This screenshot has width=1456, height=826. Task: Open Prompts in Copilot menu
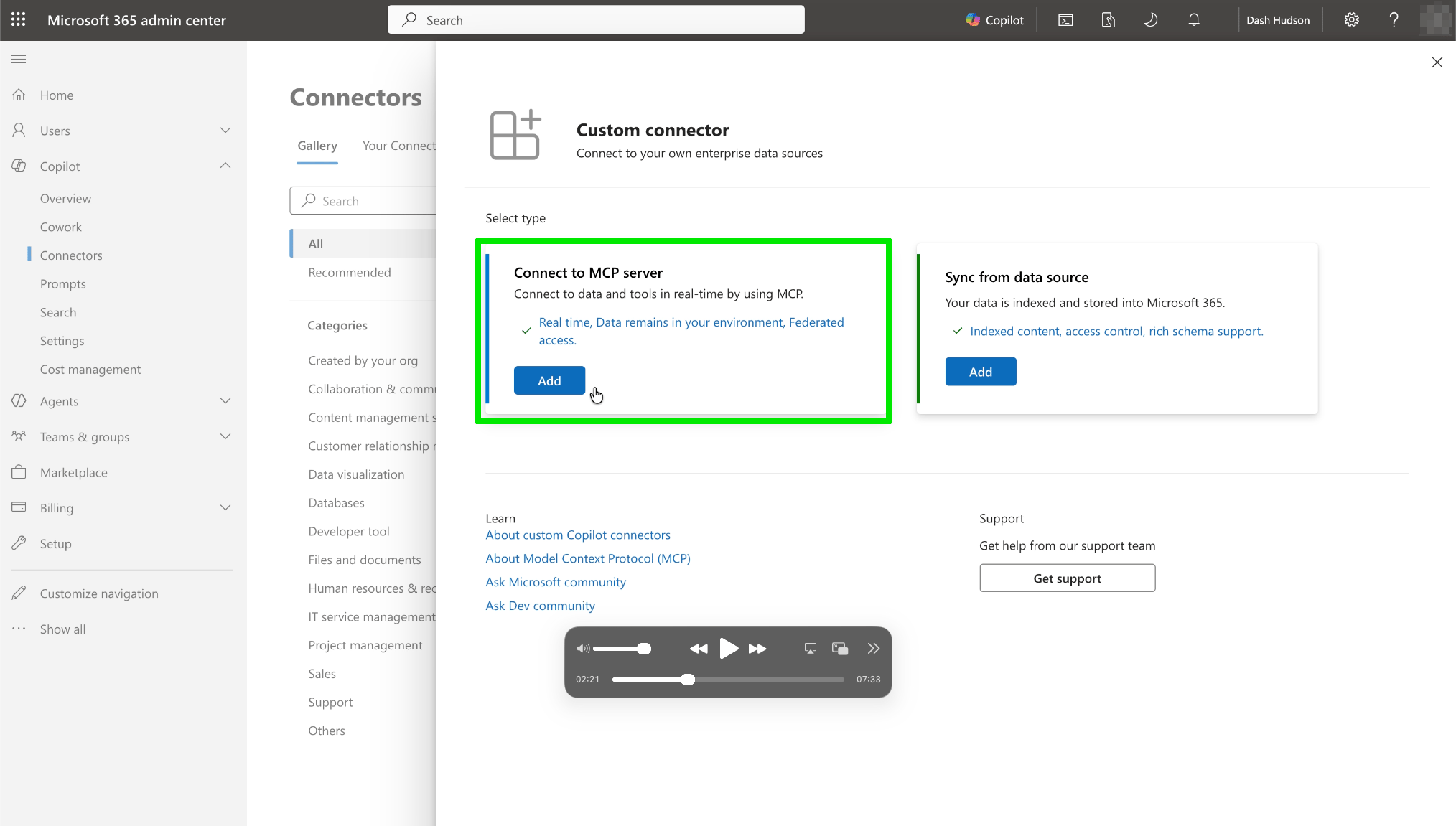pos(63,284)
